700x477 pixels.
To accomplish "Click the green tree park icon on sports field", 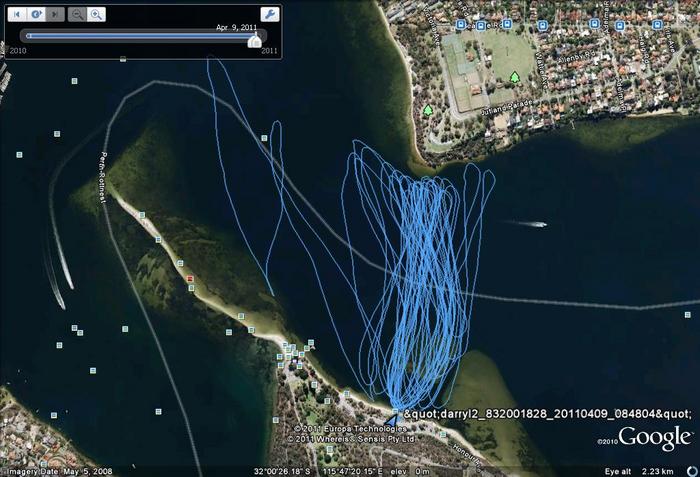I will click(515, 77).
